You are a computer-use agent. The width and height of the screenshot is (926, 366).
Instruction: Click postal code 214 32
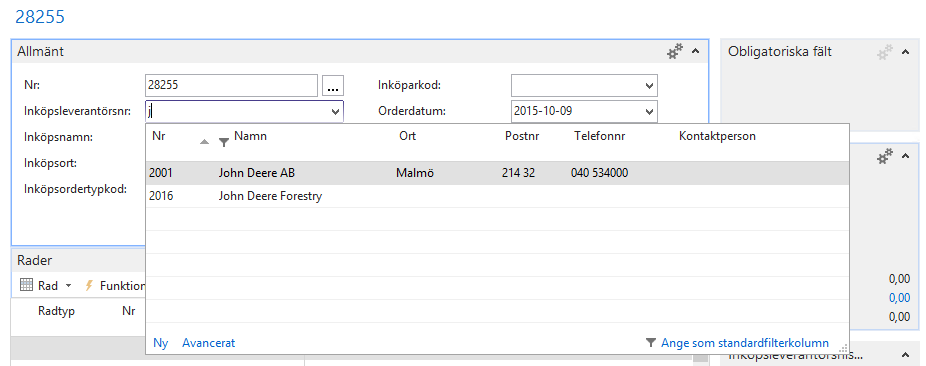pyautogui.click(x=519, y=173)
